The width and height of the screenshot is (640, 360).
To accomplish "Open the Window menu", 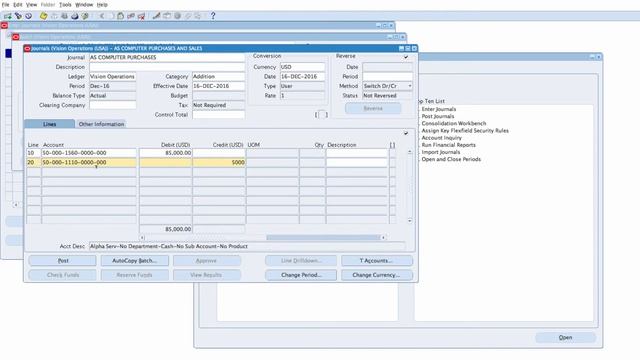I will point(84,4).
